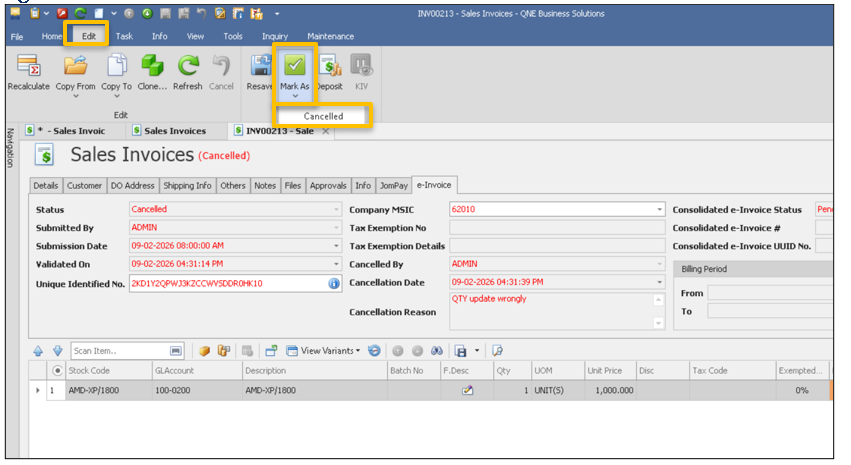Open the Company MSIC combo box
The width and height of the screenshot is (851, 465).
tap(659, 209)
